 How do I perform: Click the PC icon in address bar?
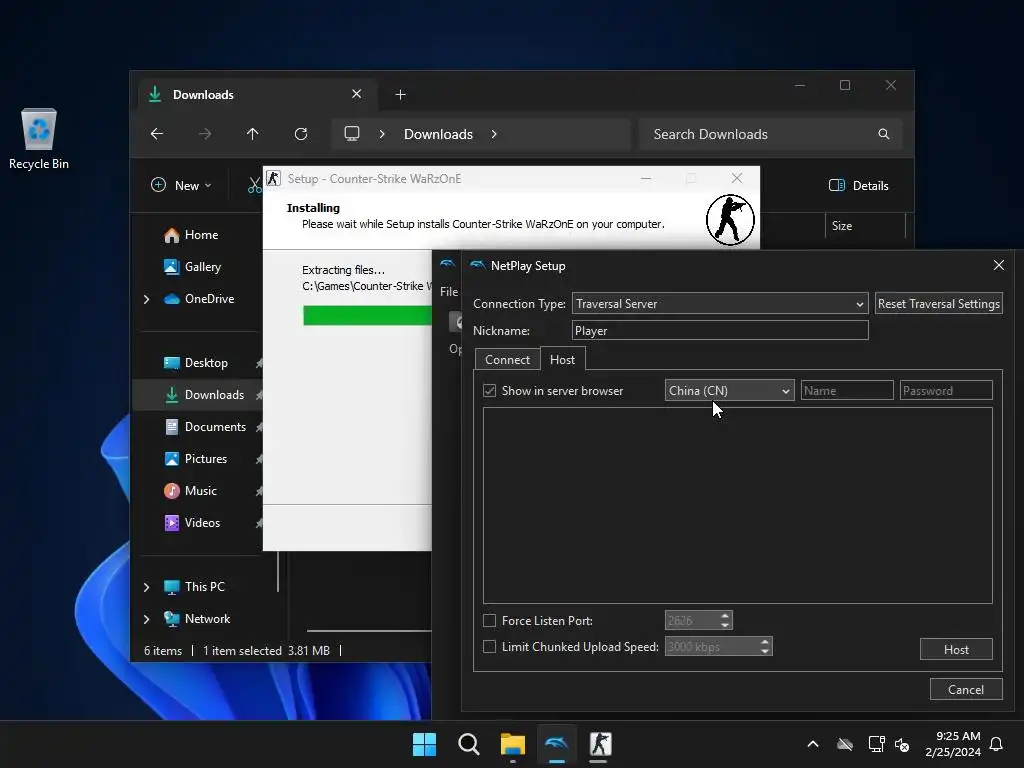(x=352, y=134)
